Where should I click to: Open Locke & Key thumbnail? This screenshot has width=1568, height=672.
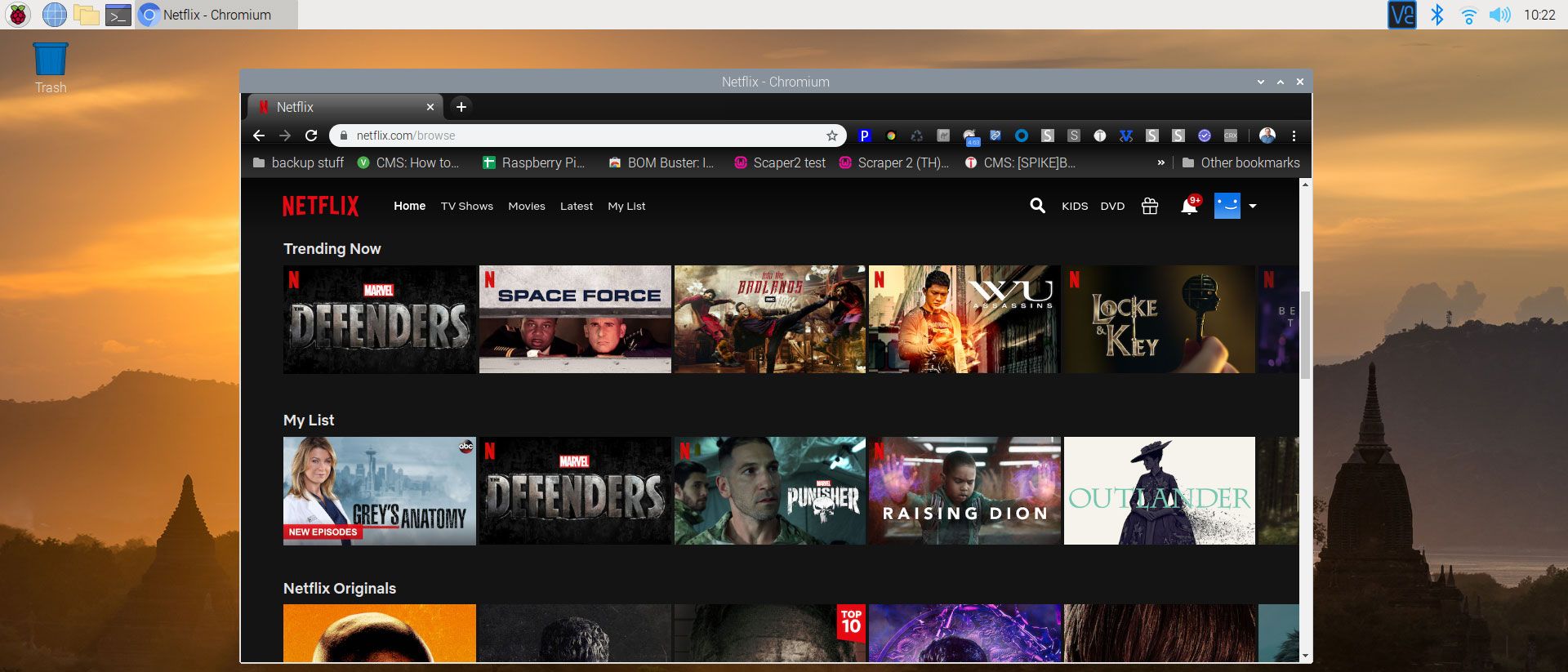(1160, 319)
